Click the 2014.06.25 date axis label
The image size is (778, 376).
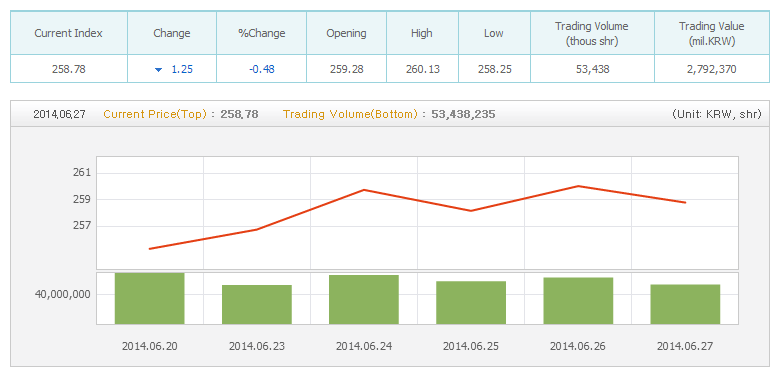(471, 346)
